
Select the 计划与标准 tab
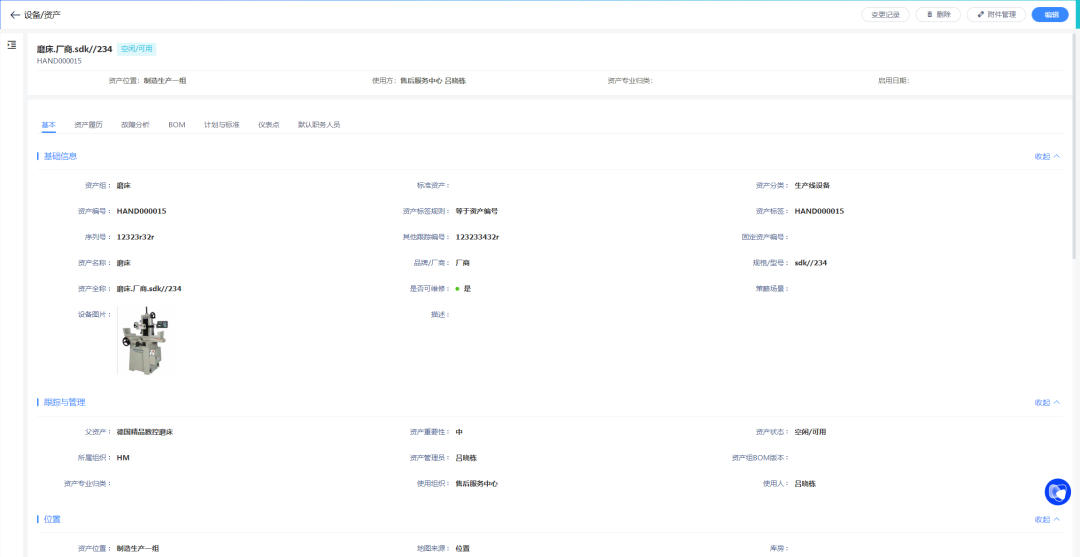coord(221,125)
